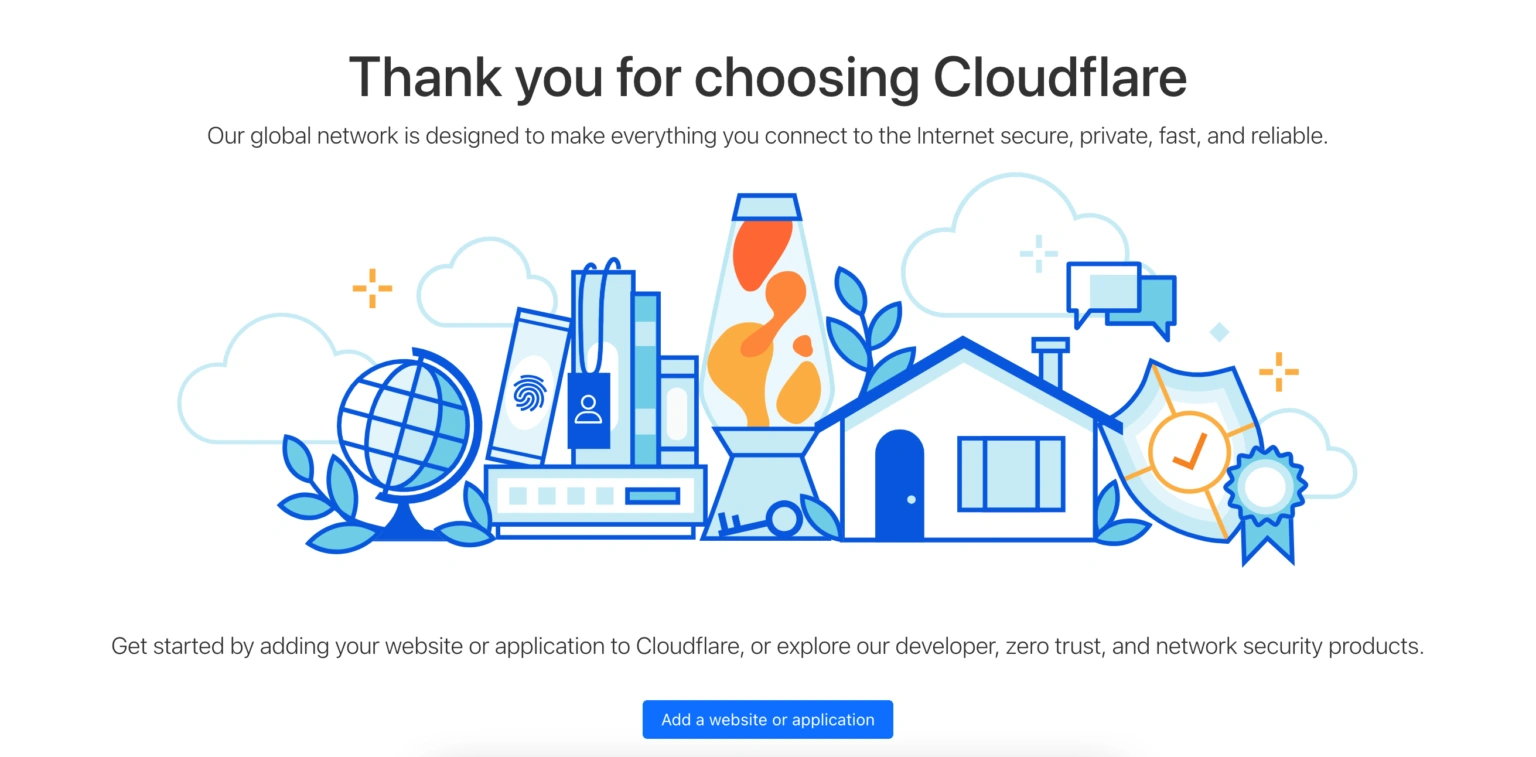Click the house window in the illustration
This screenshot has height=757, width=1536.
pos(1010,473)
